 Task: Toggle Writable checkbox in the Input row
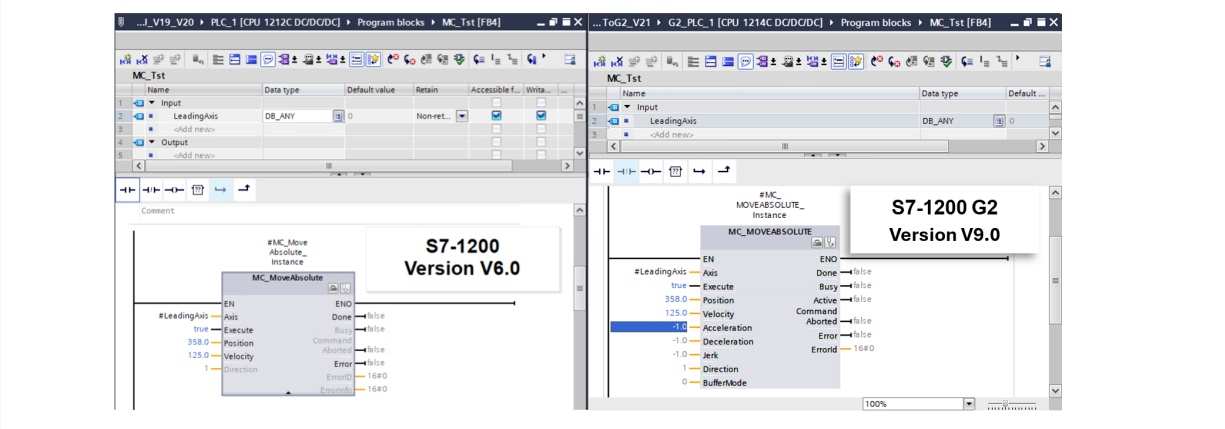tap(541, 103)
